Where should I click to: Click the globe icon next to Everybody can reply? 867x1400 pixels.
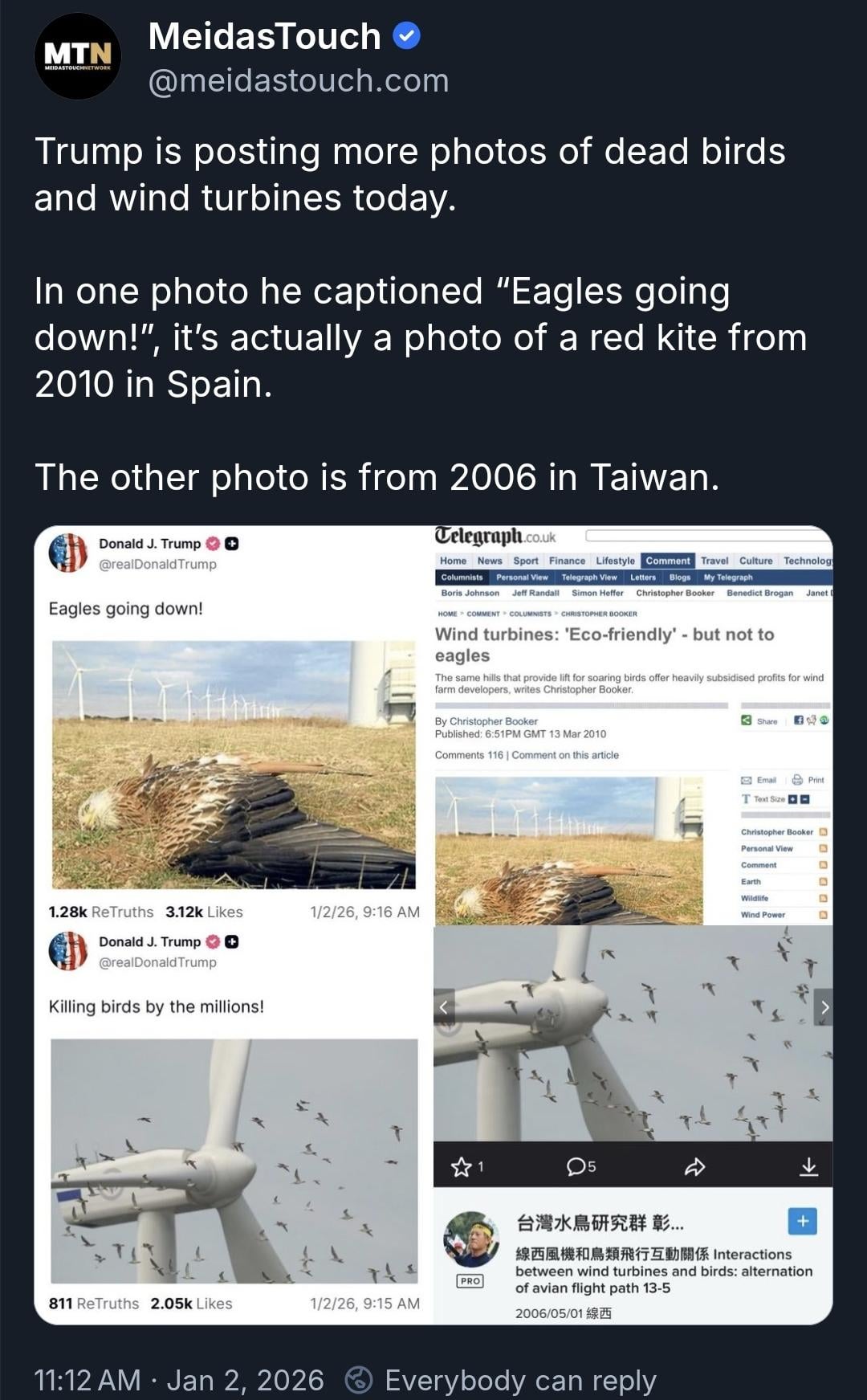(x=359, y=1380)
